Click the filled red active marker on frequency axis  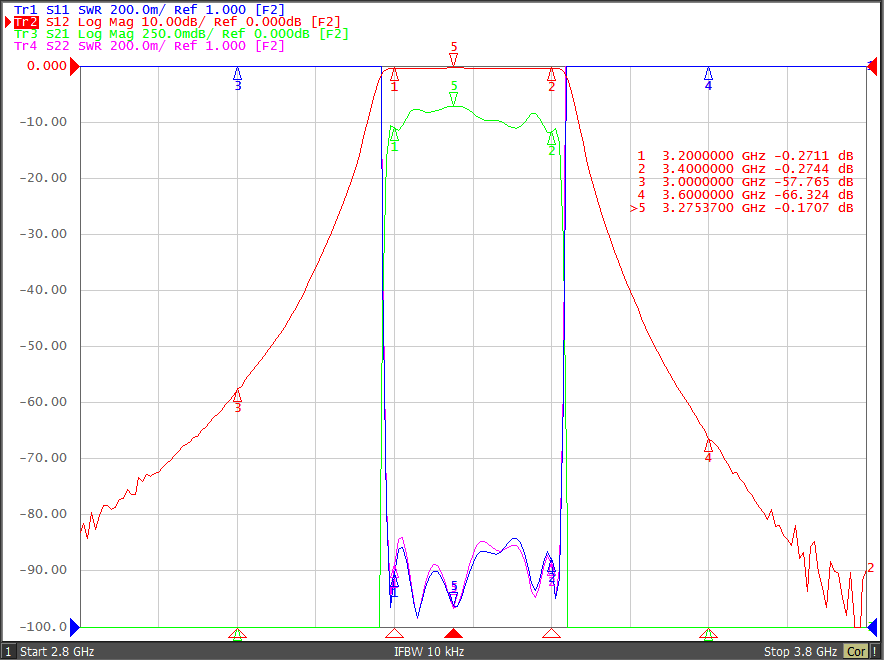[453, 634]
